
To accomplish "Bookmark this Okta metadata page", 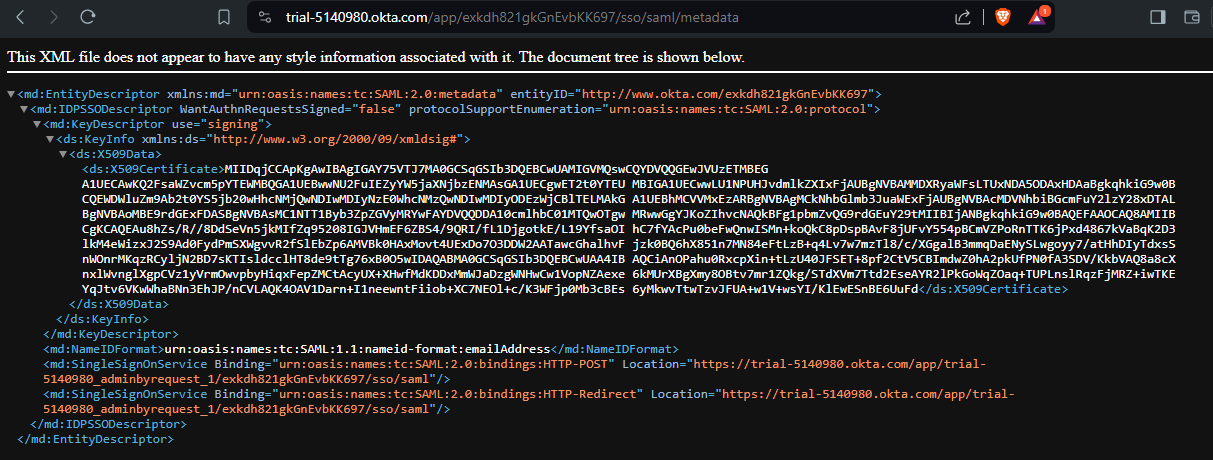I will (225, 17).
